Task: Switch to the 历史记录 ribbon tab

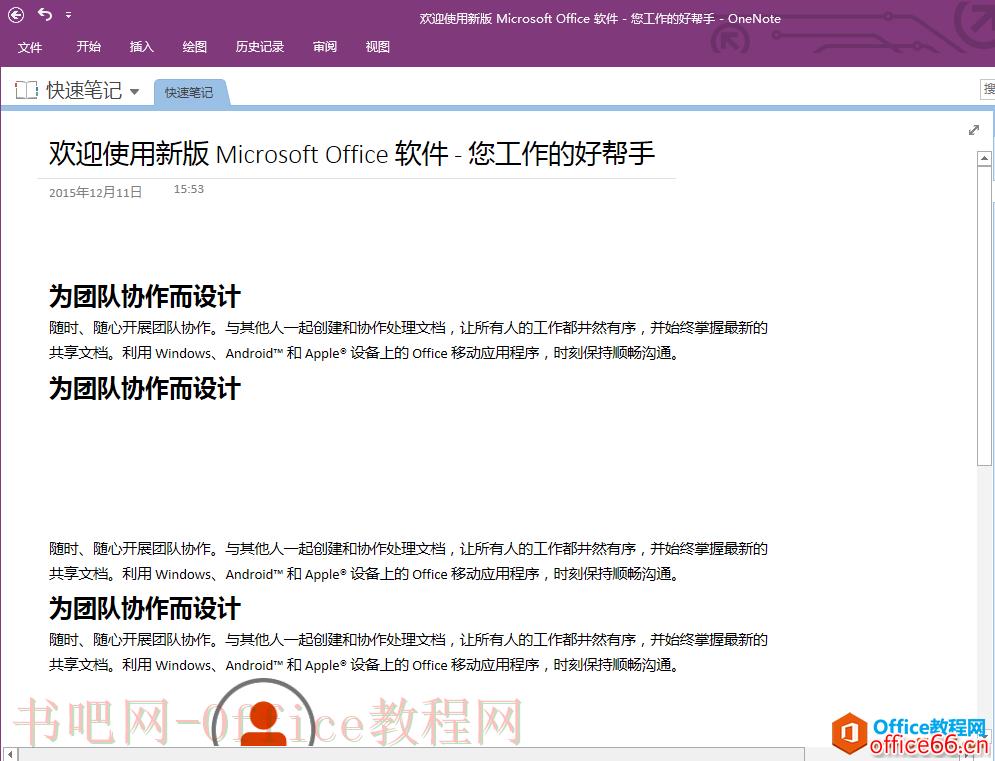Action: pyautogui.click(x=260, y=46)
